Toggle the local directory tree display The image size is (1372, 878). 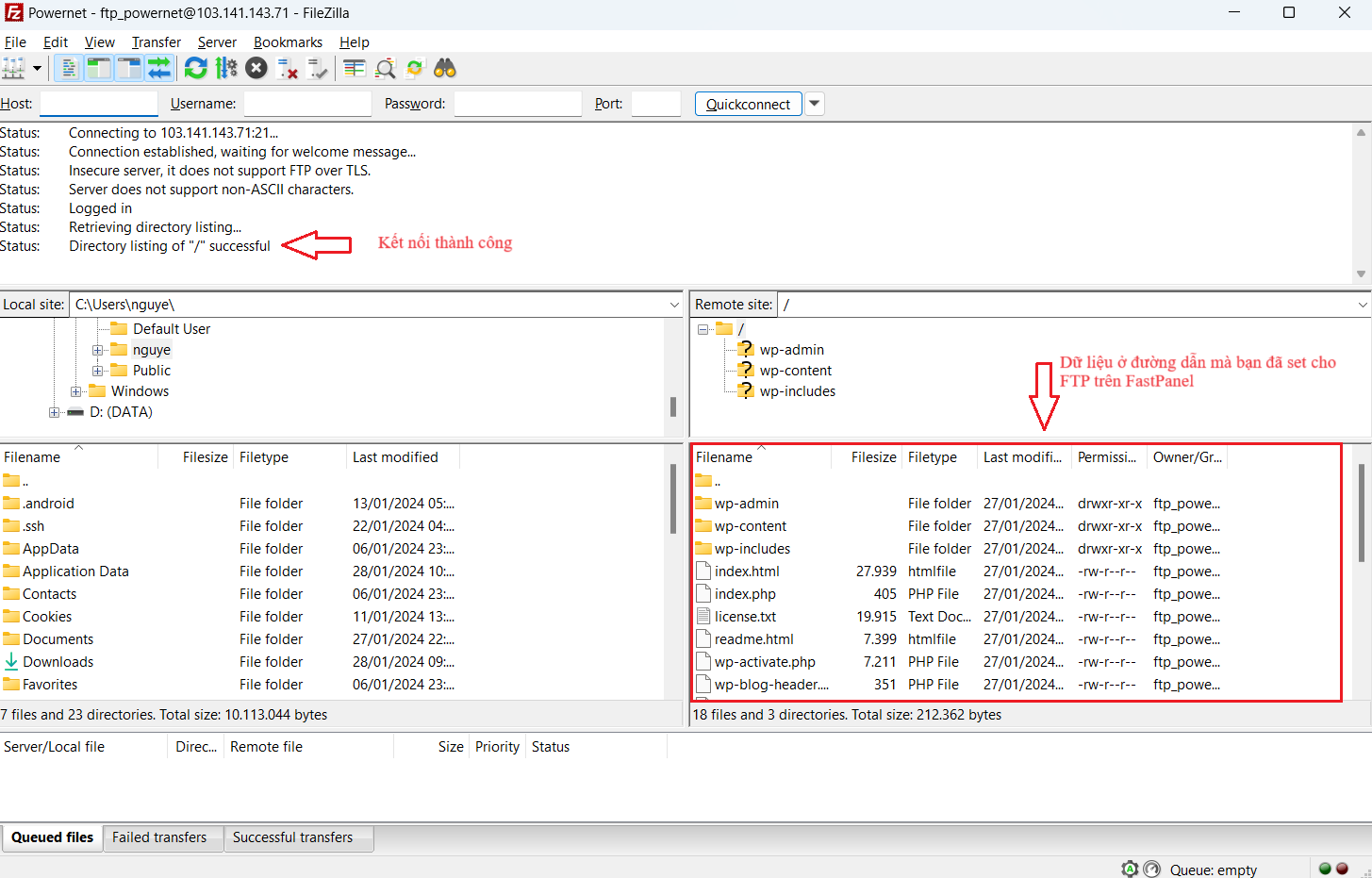[98, 68]
